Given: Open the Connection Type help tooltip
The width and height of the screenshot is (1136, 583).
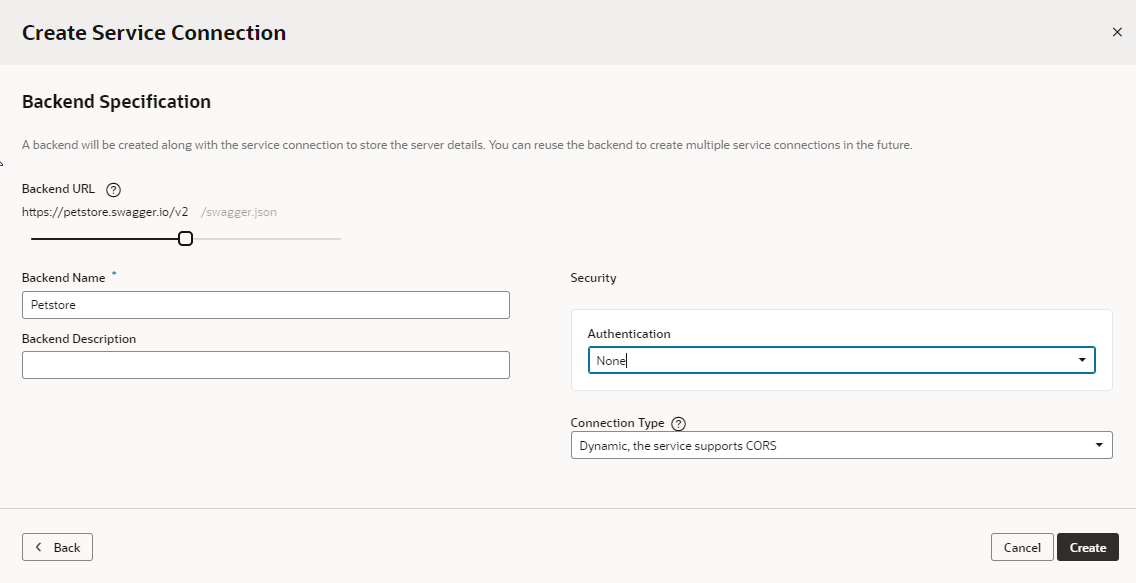Looking at the screenshot, I should pos(679,423).
